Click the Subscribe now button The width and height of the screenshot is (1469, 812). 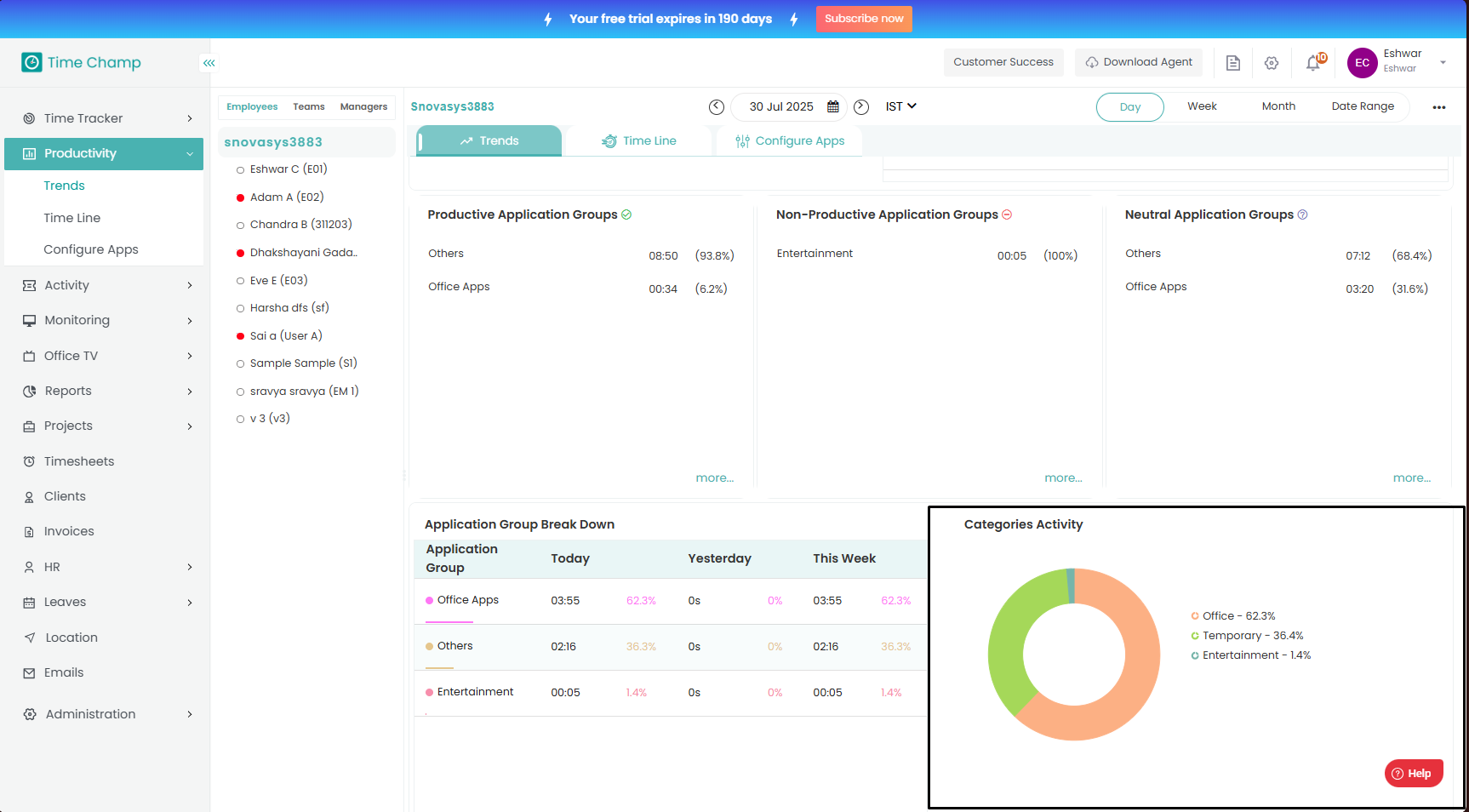[x=863, y=19]
